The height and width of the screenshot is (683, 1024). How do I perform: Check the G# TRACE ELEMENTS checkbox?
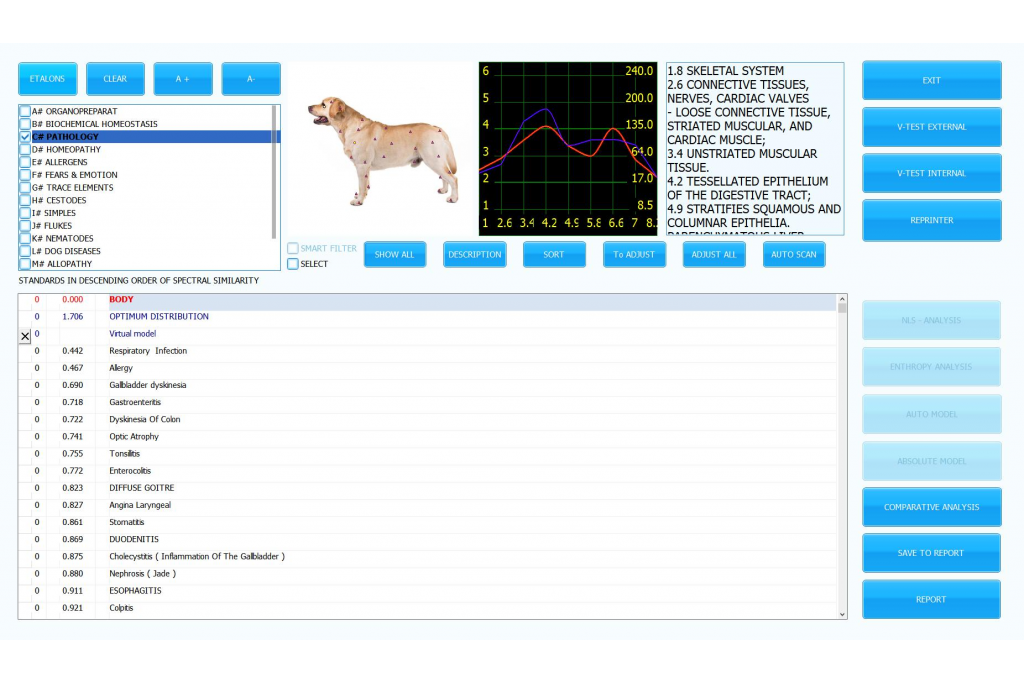pyautogui.click(x=25, y=187)
